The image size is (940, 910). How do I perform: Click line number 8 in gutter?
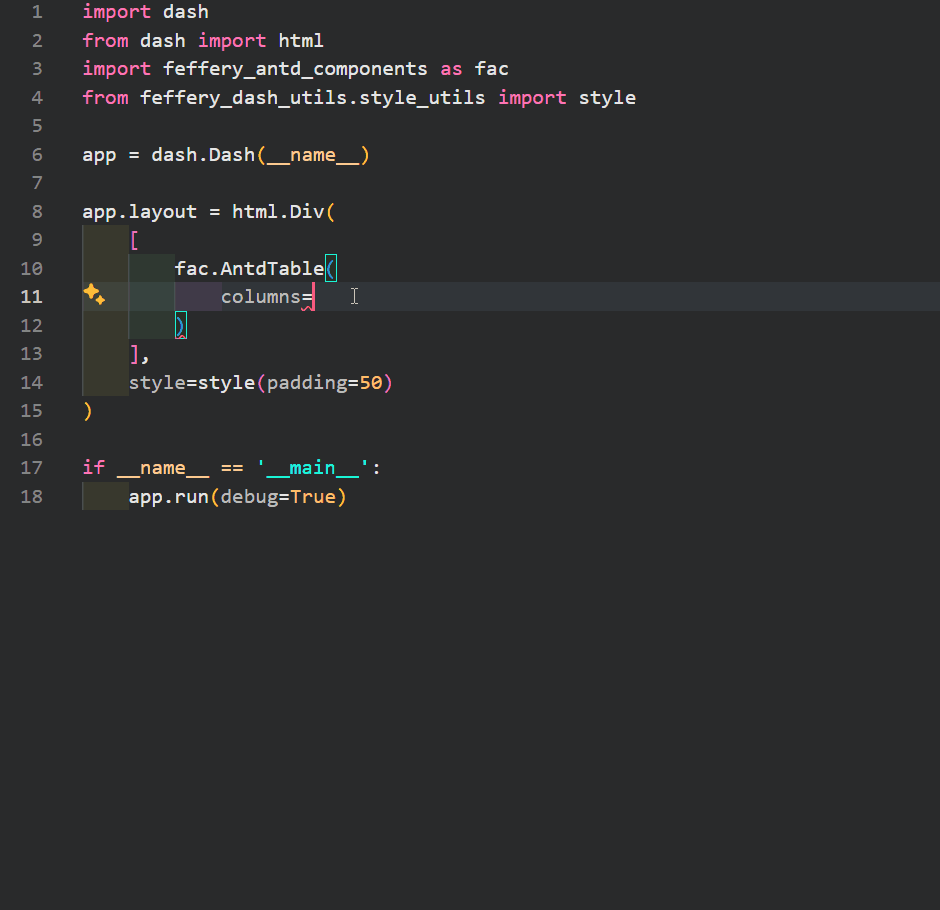(x=37, y=212)
